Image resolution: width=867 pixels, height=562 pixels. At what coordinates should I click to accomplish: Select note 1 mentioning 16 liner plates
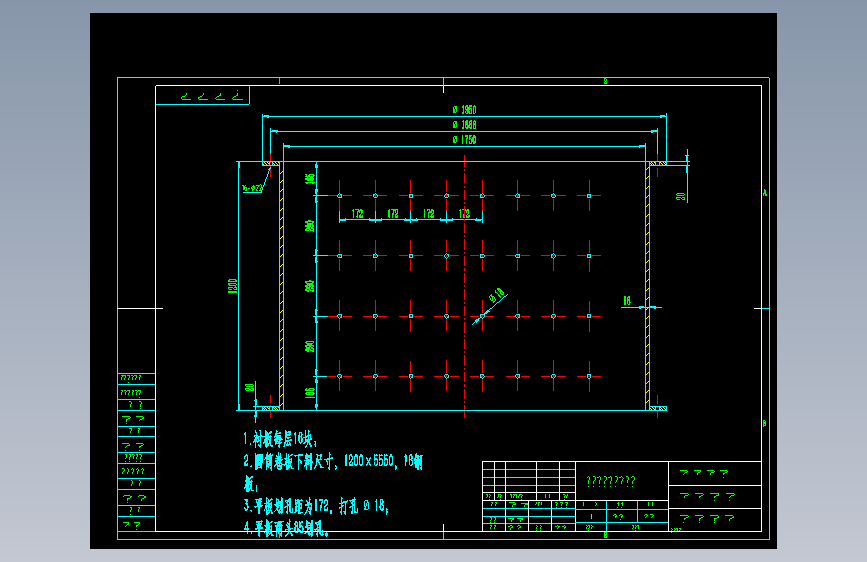click(x=280, y=439)
